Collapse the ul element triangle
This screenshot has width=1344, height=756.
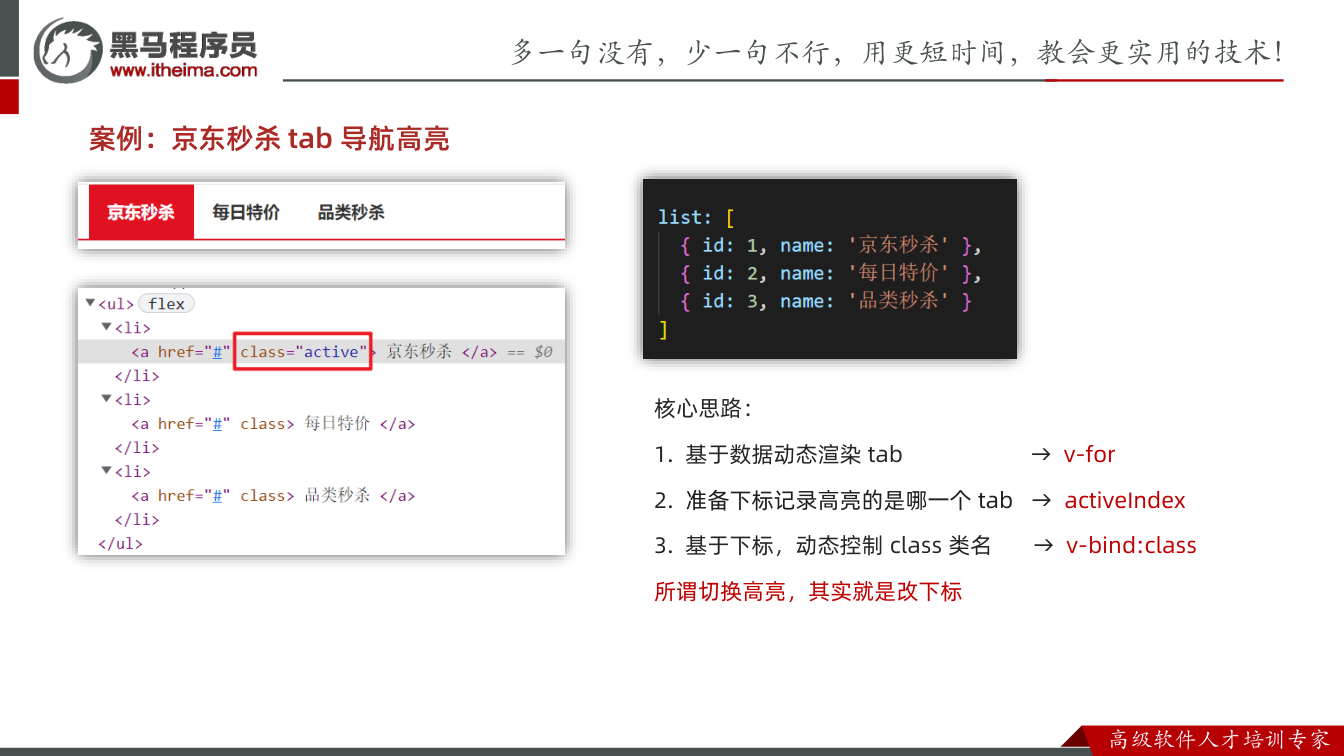90,303
